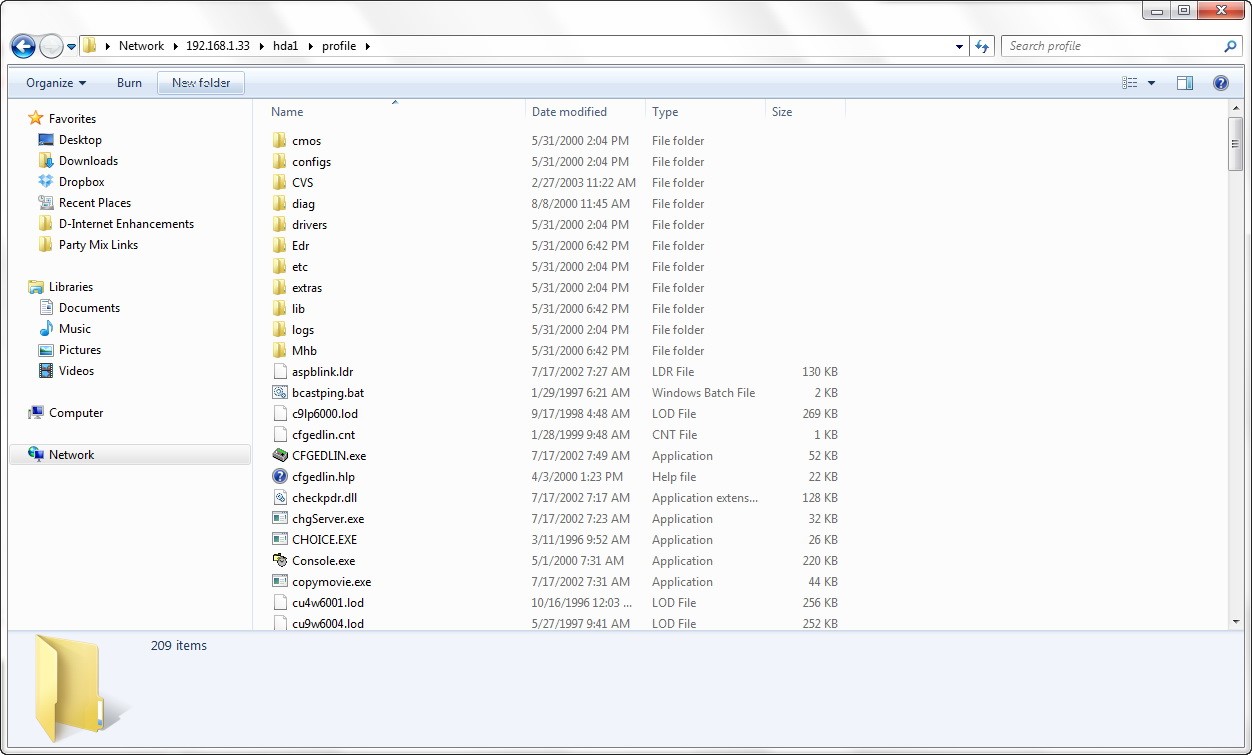Open the address bar history dropdown
This screenshot has width=1252, height=755.
click(960, 46)
